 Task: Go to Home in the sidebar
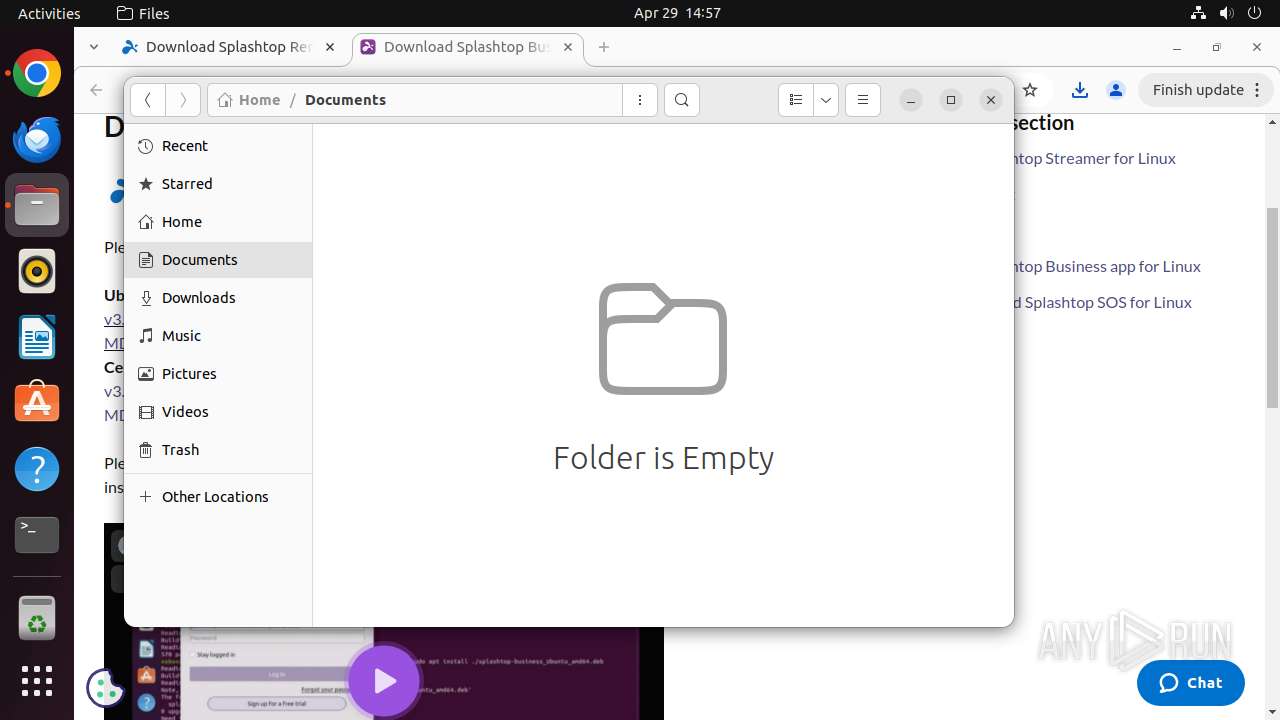coord(218,222)
